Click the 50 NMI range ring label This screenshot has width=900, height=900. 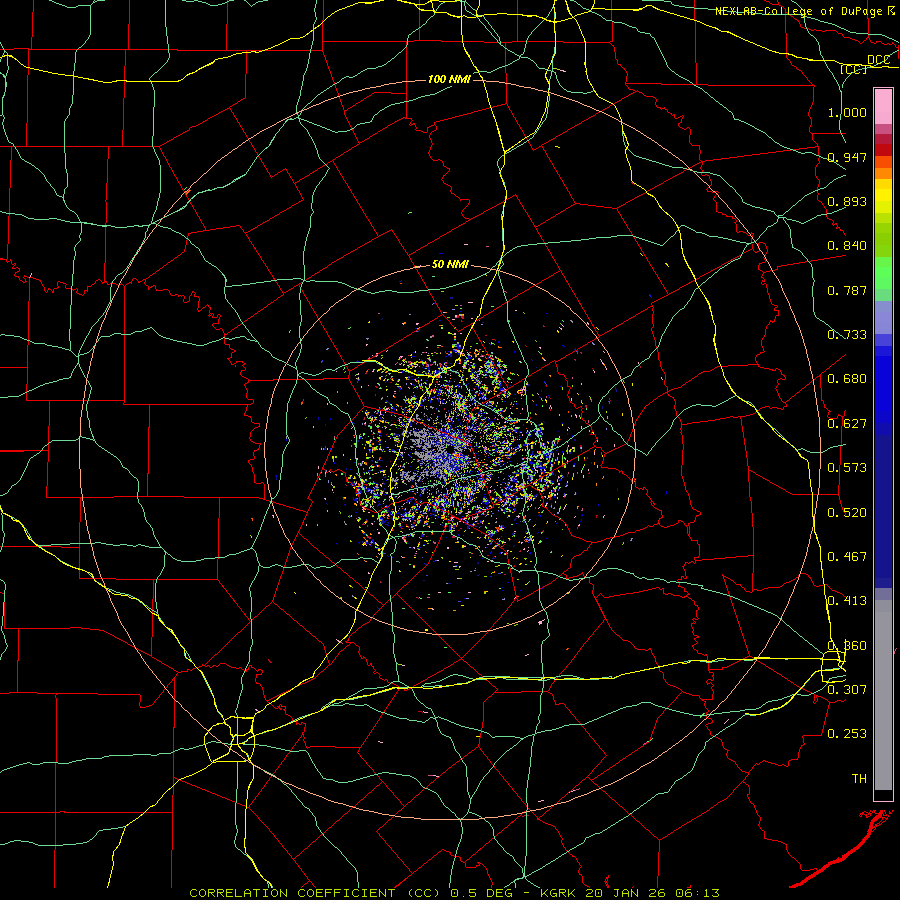[450, 265]
